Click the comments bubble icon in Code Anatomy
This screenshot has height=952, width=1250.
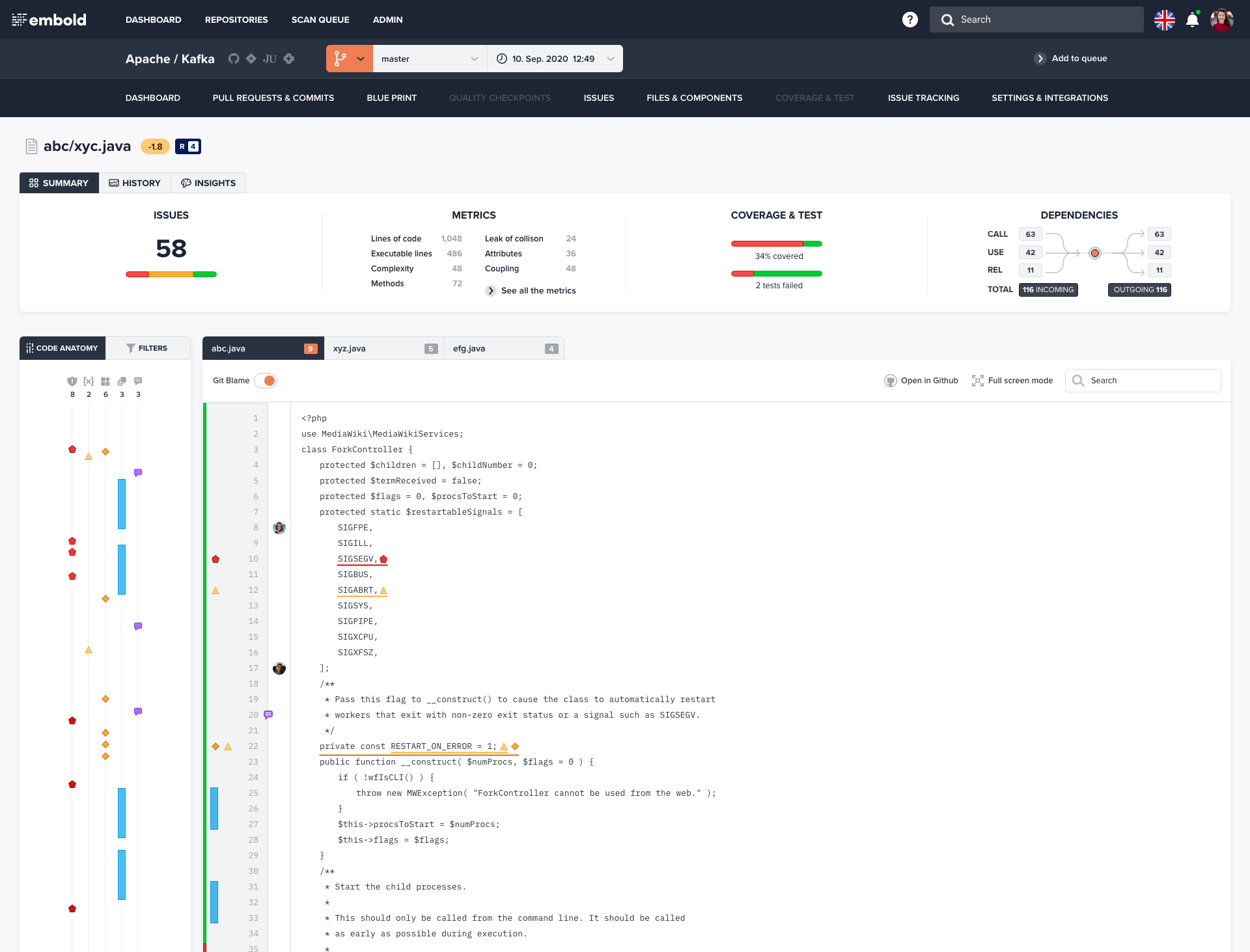click(x=138, y=381)
